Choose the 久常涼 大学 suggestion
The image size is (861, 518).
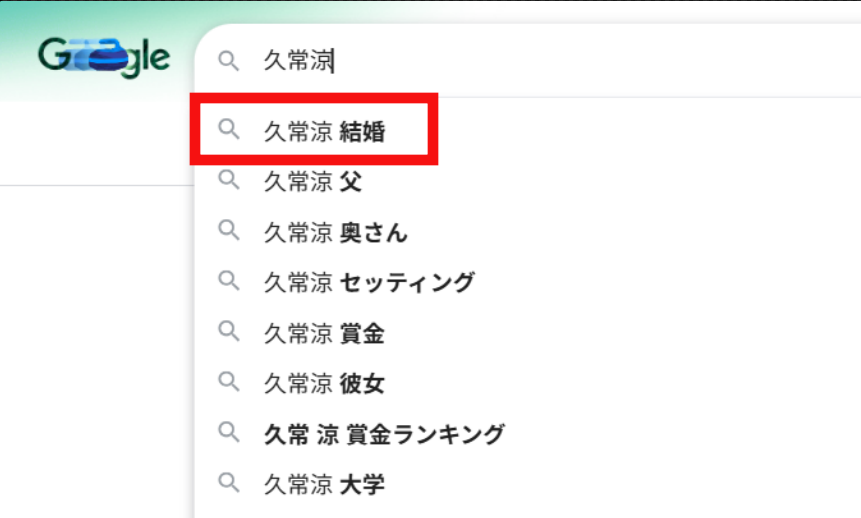point(324,486)
